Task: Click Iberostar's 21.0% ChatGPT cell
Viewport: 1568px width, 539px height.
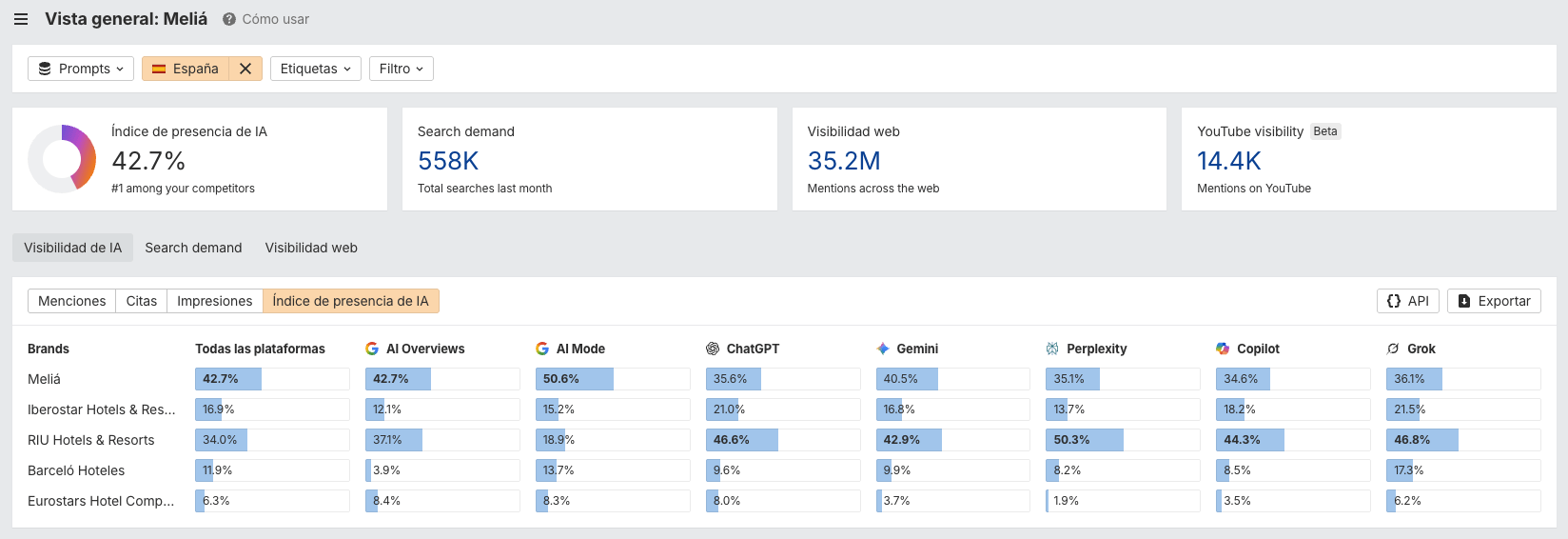Action: coord(783,409)
